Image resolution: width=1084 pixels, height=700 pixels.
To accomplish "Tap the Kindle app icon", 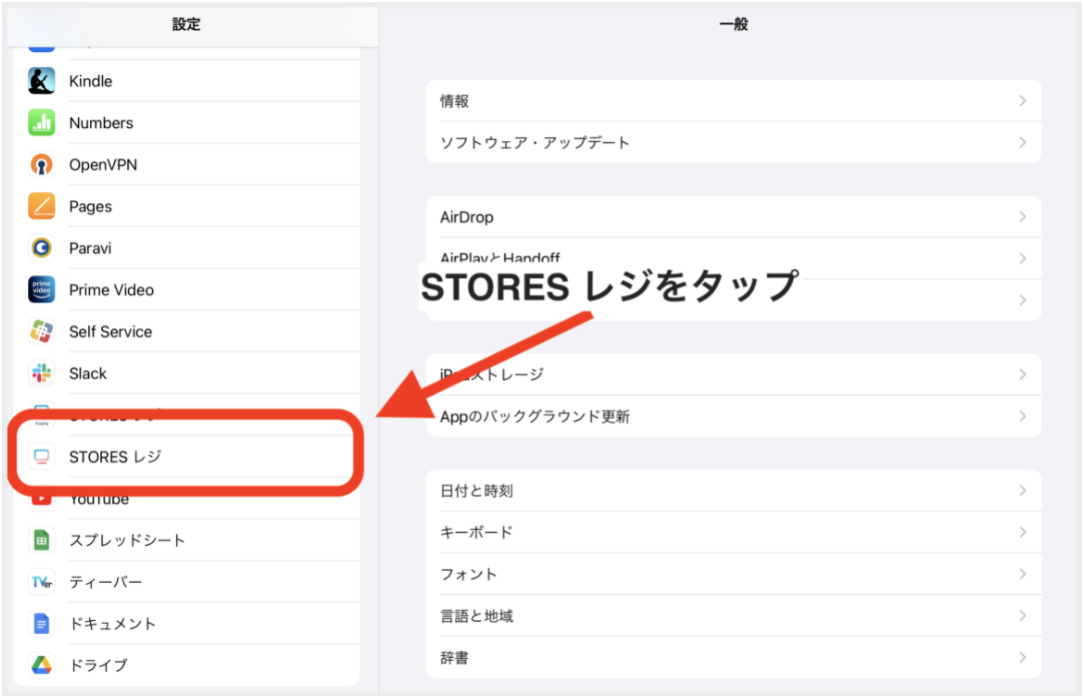I will (x=41, y=81).
